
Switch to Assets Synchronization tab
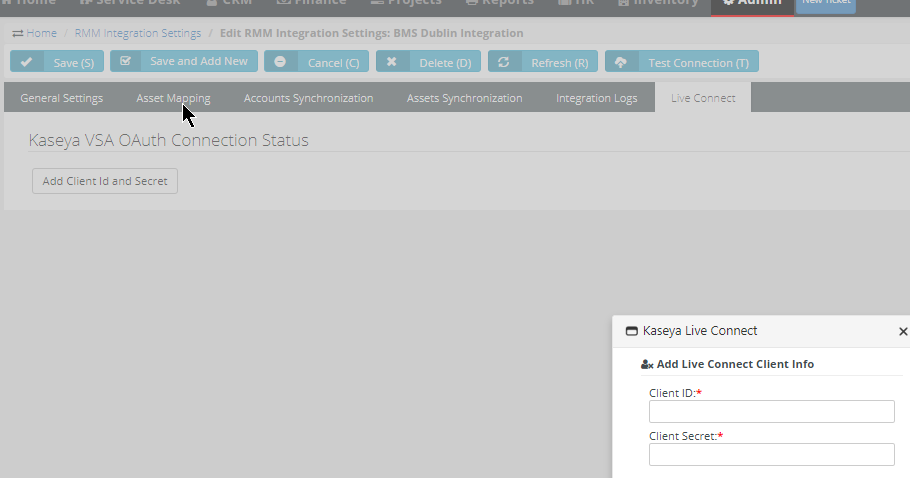(x=464, y=98)
